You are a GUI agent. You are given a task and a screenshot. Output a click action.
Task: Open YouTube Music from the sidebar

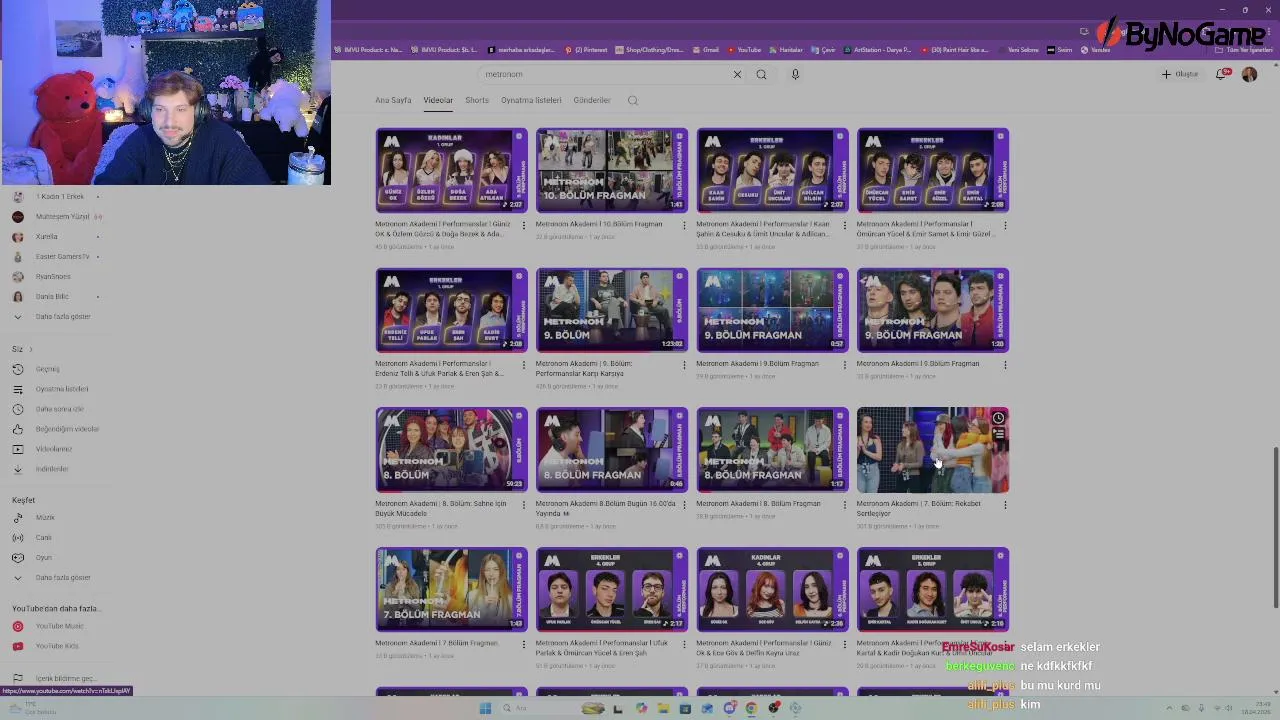point(59,626)
